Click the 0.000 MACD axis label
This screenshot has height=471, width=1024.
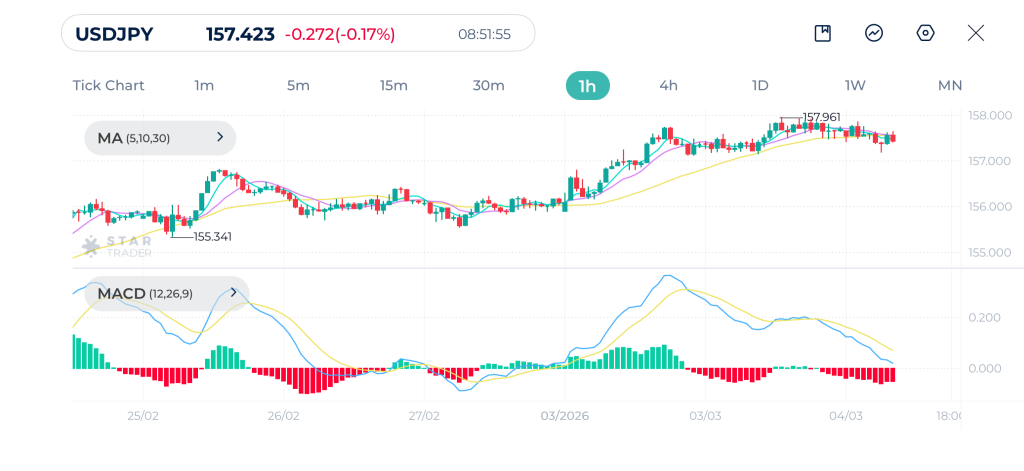coord(984,368)
